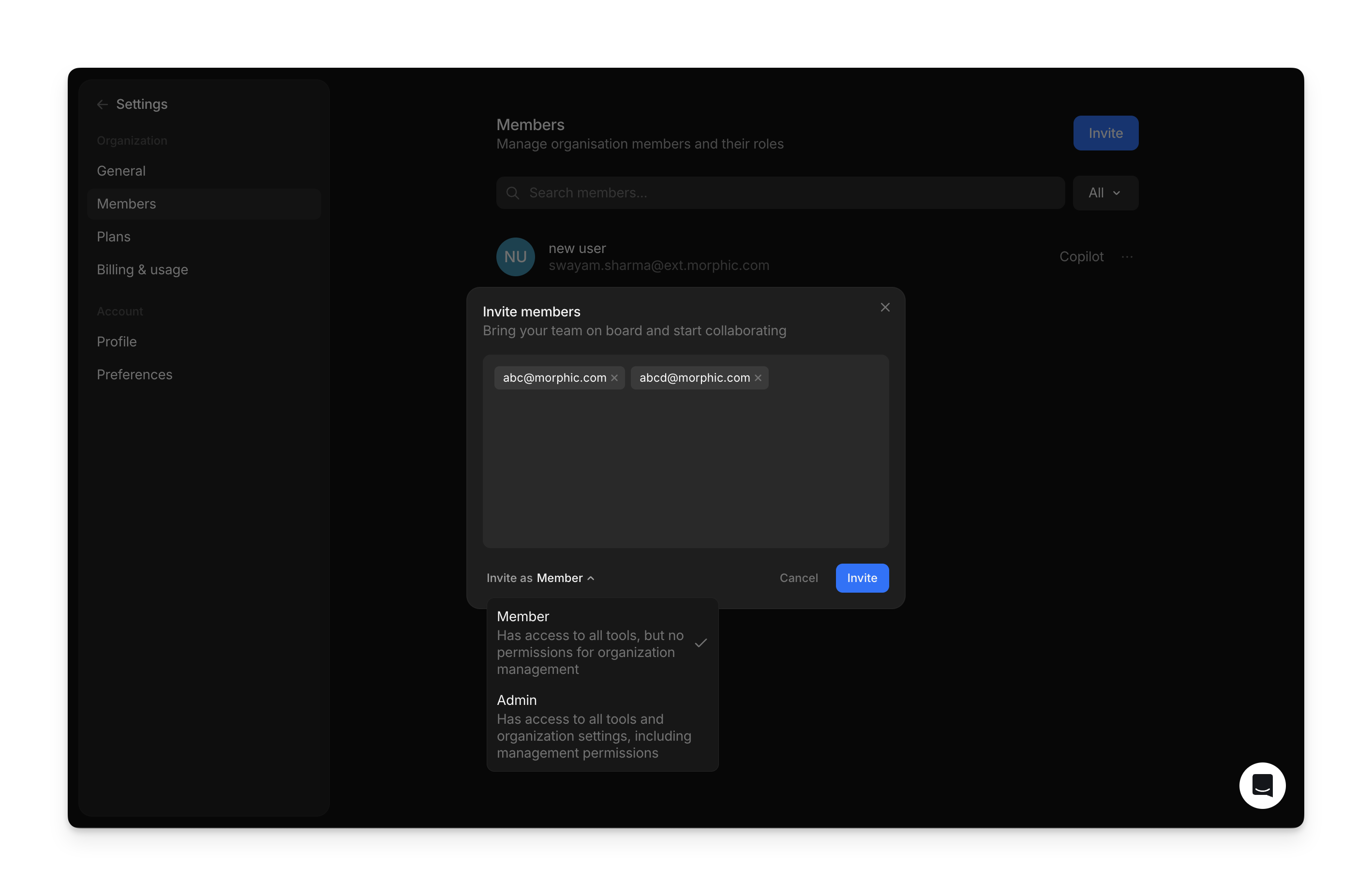This screenshot has height=896, width=1372.
Task: Click the search magnifier icon
Action: pos(512,193)
